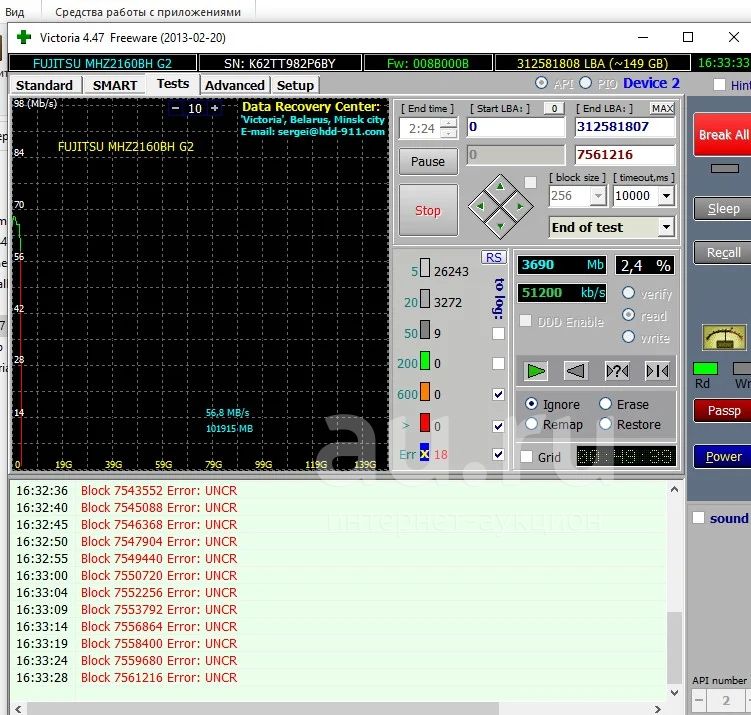The image size is (751, 715).
Task: Select the butterfly seek arrows button
Action: point(658,371)
